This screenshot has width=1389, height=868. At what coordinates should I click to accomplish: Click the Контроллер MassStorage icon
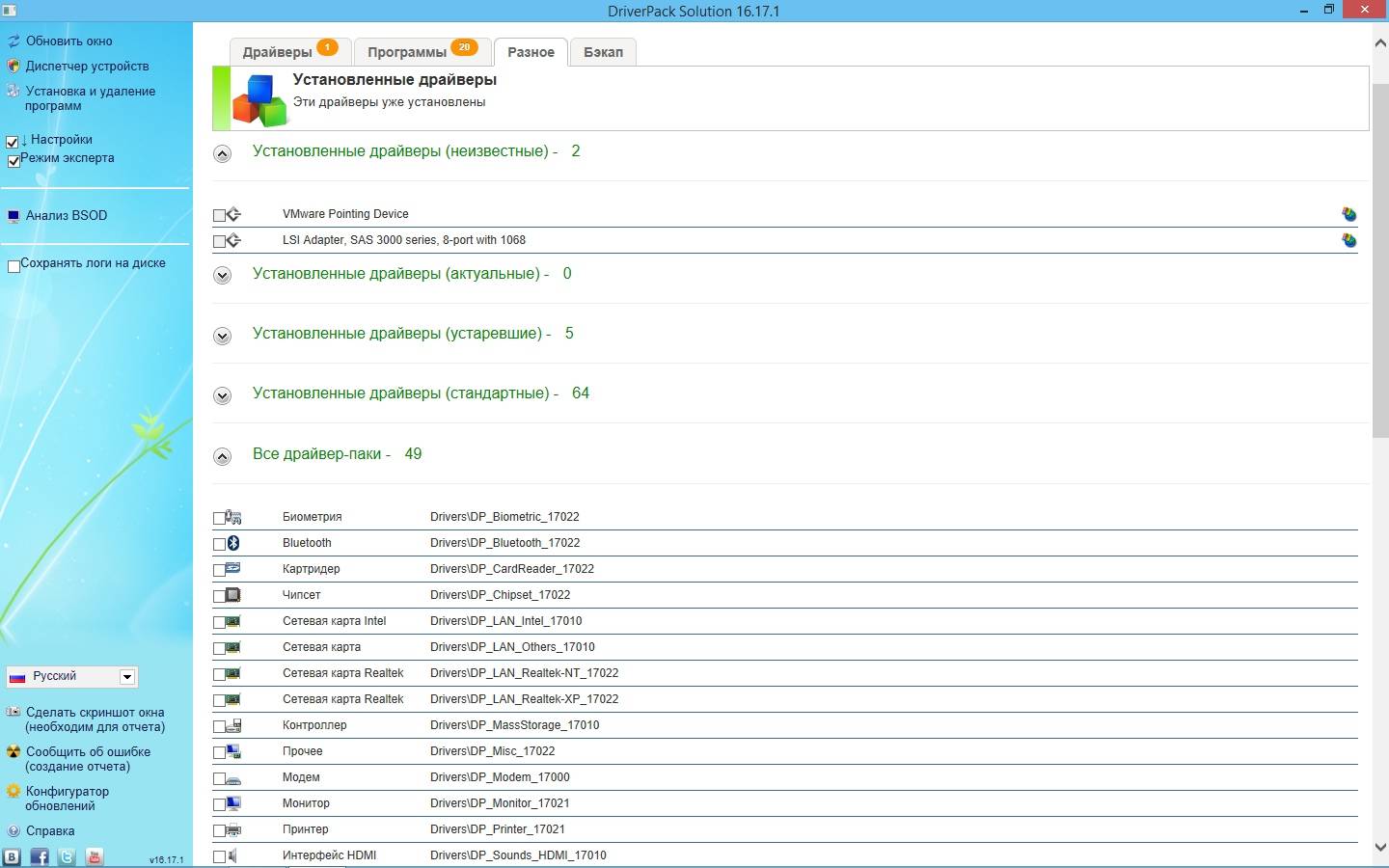pyautogui.click(x=233, y=725)
